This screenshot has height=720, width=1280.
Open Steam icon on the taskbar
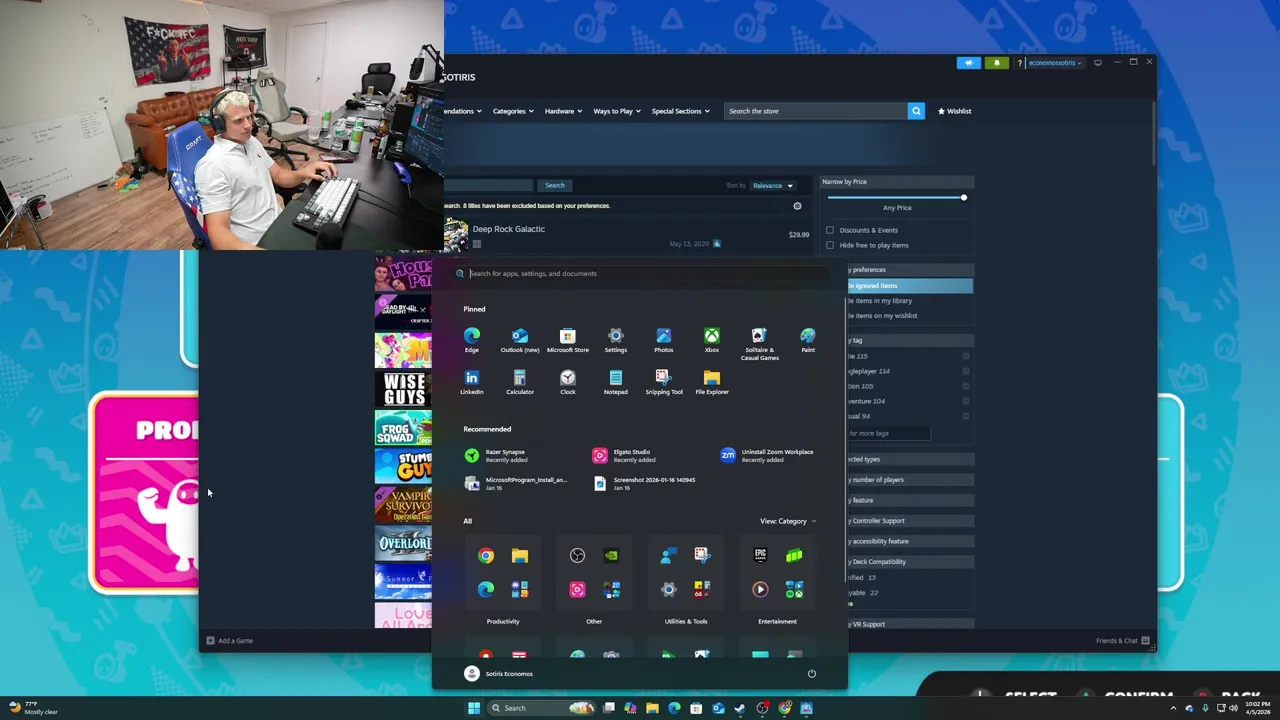(x=740, y=708)
